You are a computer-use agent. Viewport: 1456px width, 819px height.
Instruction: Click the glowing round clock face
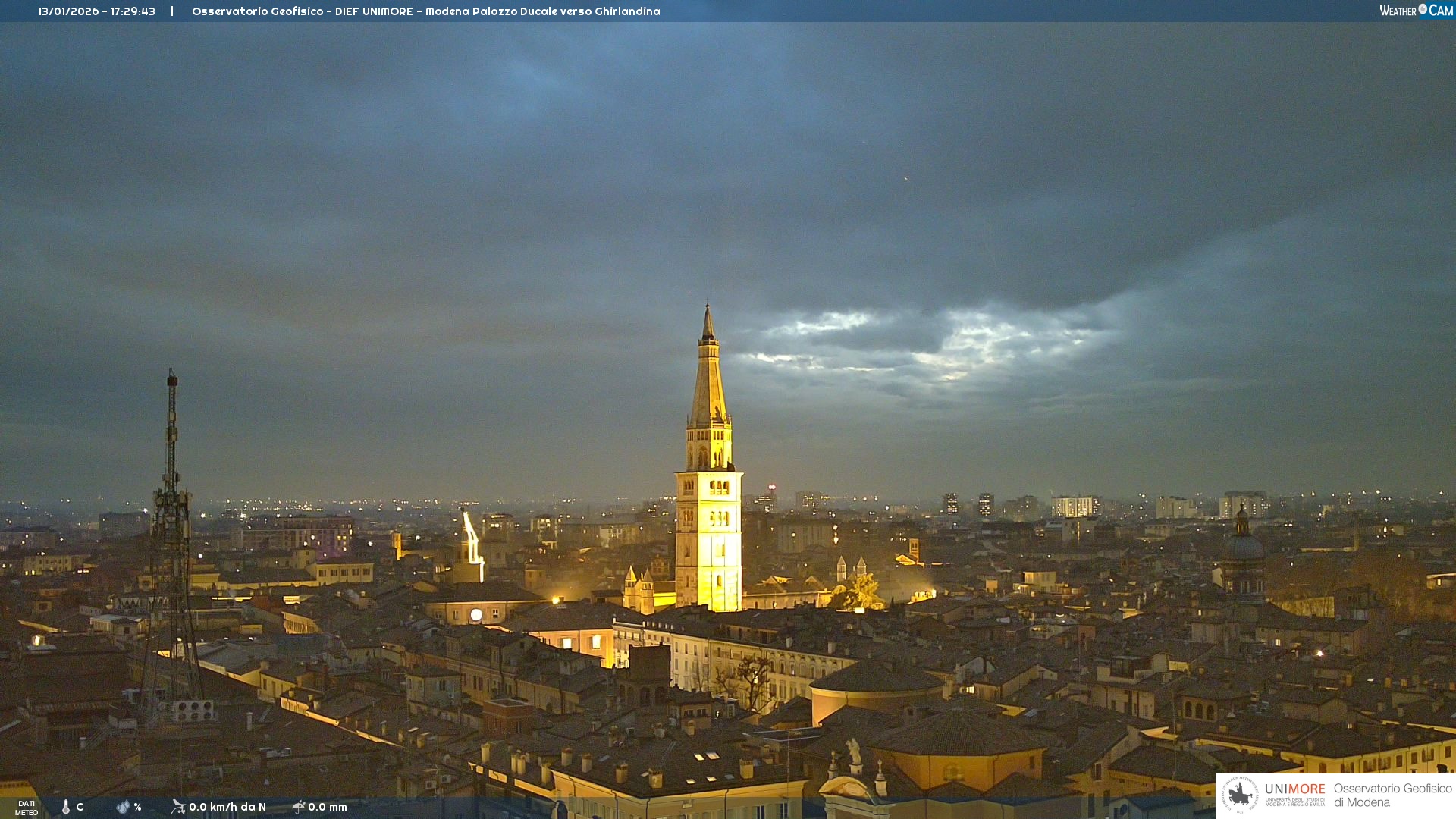(476, 615)
